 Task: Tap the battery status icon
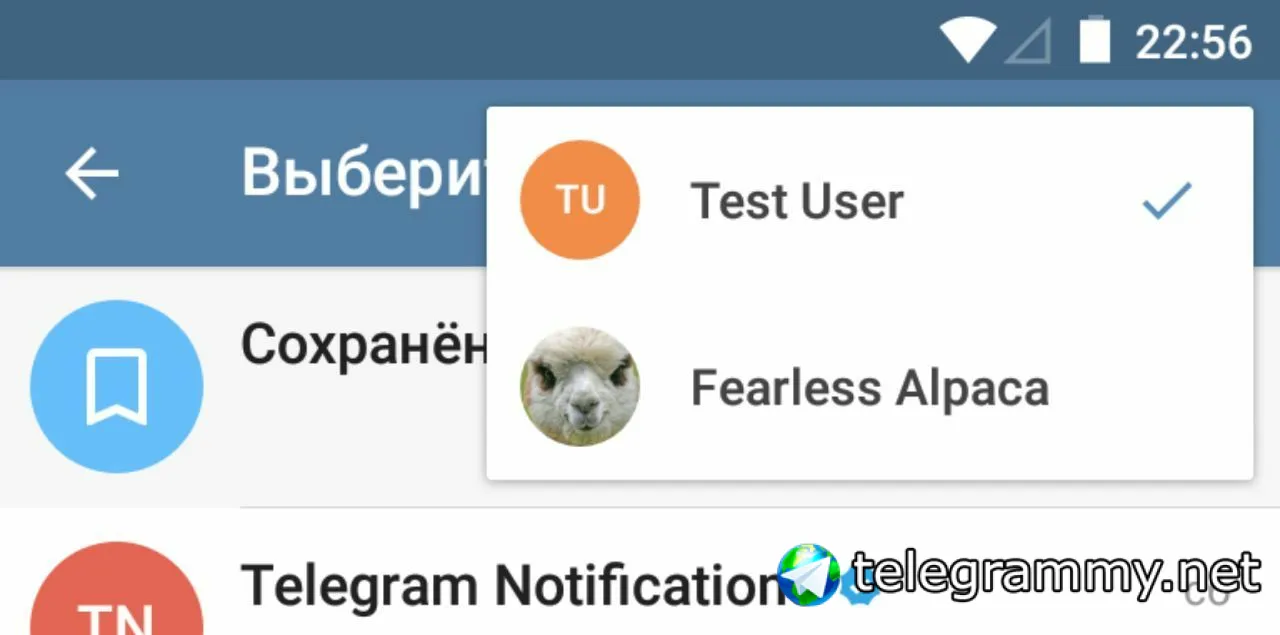(1095, 40)
